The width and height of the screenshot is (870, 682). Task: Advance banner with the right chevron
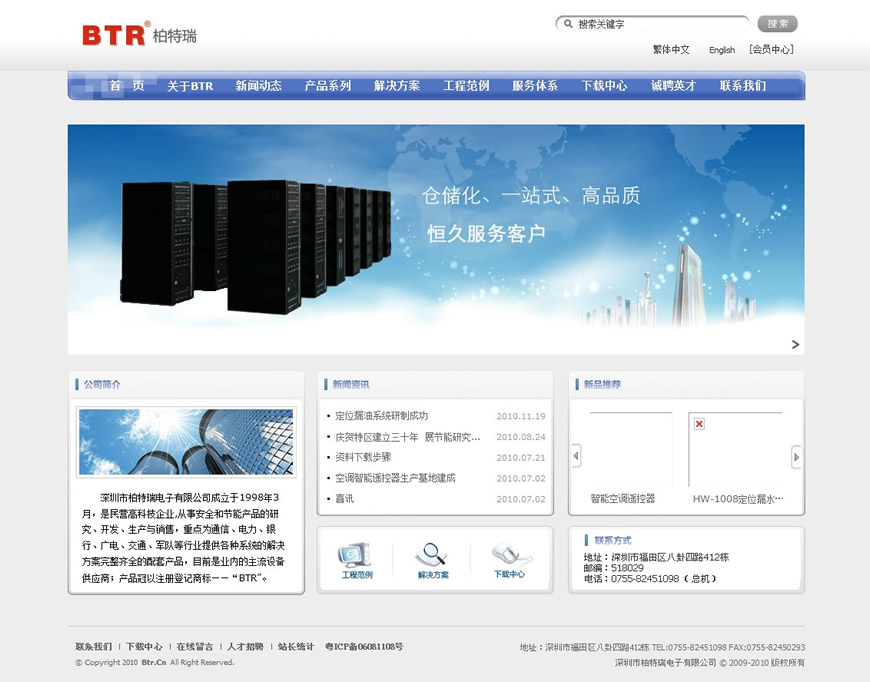tap(795, 344)
